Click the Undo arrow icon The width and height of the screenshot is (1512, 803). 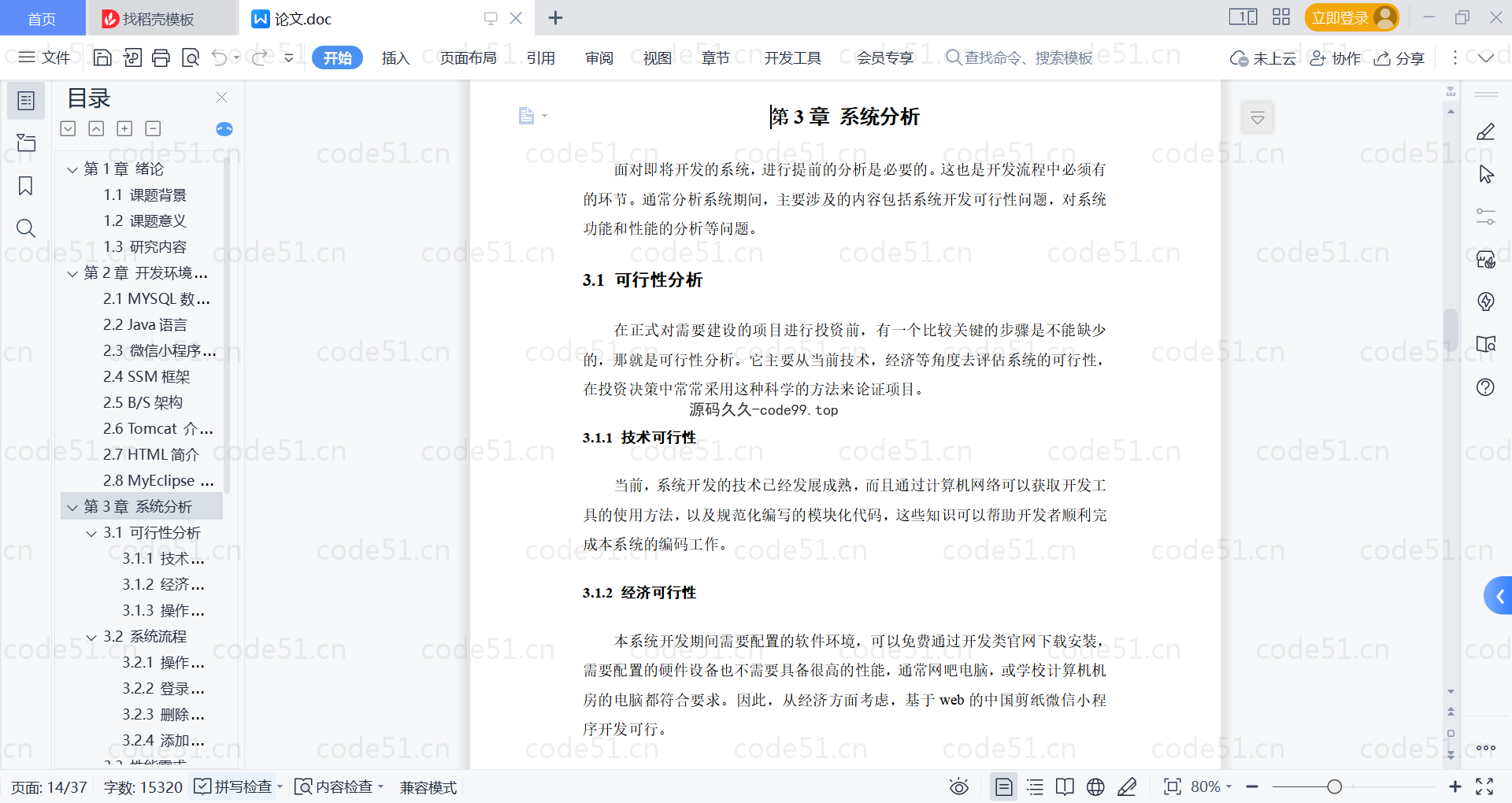[220, 57]
